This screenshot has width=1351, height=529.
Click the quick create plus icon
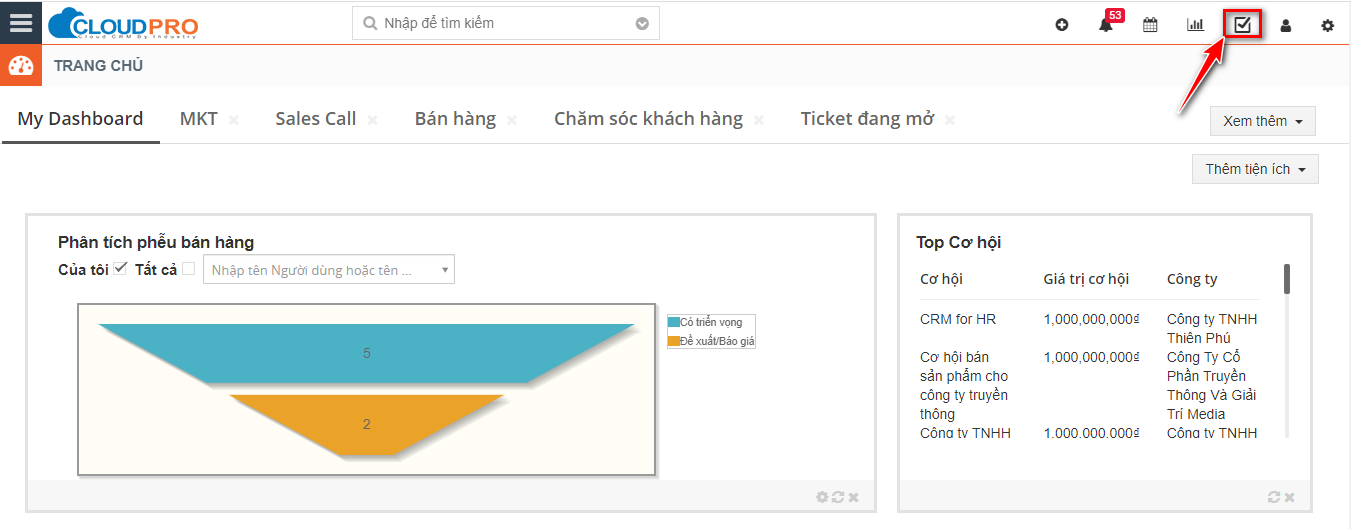point(1062,25)
